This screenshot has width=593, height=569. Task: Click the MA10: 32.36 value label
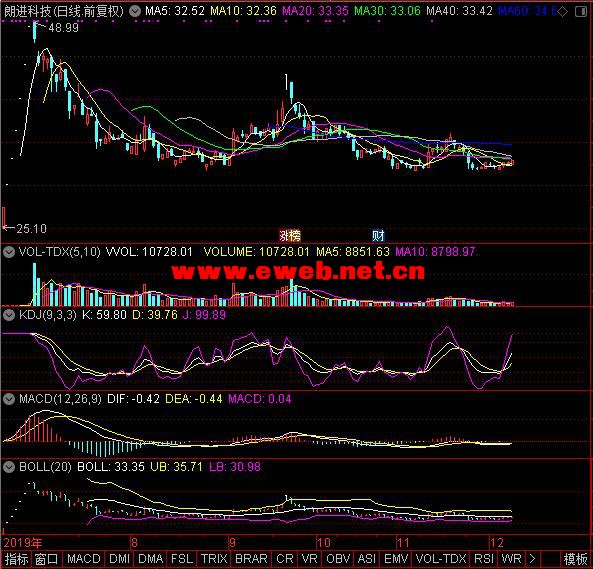(244, 11)
